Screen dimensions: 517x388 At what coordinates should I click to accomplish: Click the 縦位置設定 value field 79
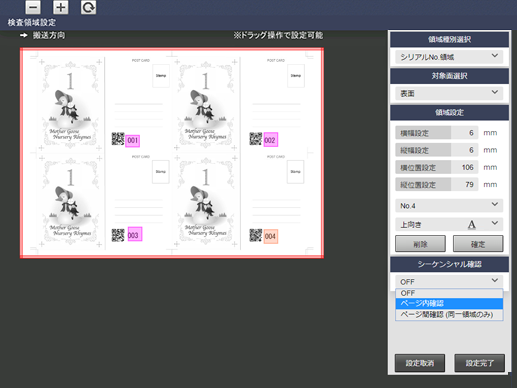pyautogui.click(x=465, y=184)
